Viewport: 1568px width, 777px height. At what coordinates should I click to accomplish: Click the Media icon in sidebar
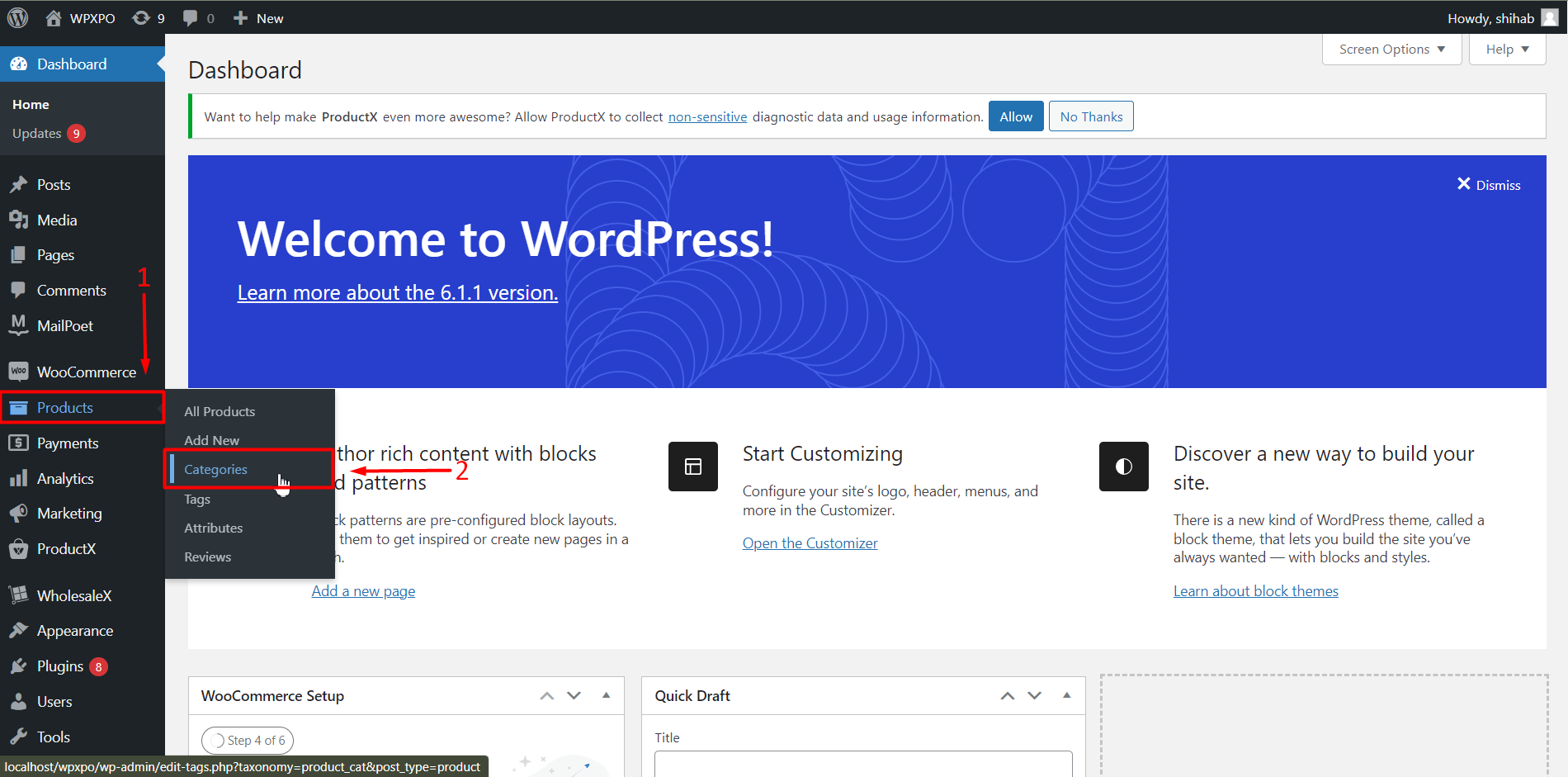click(x=18, y=220)
